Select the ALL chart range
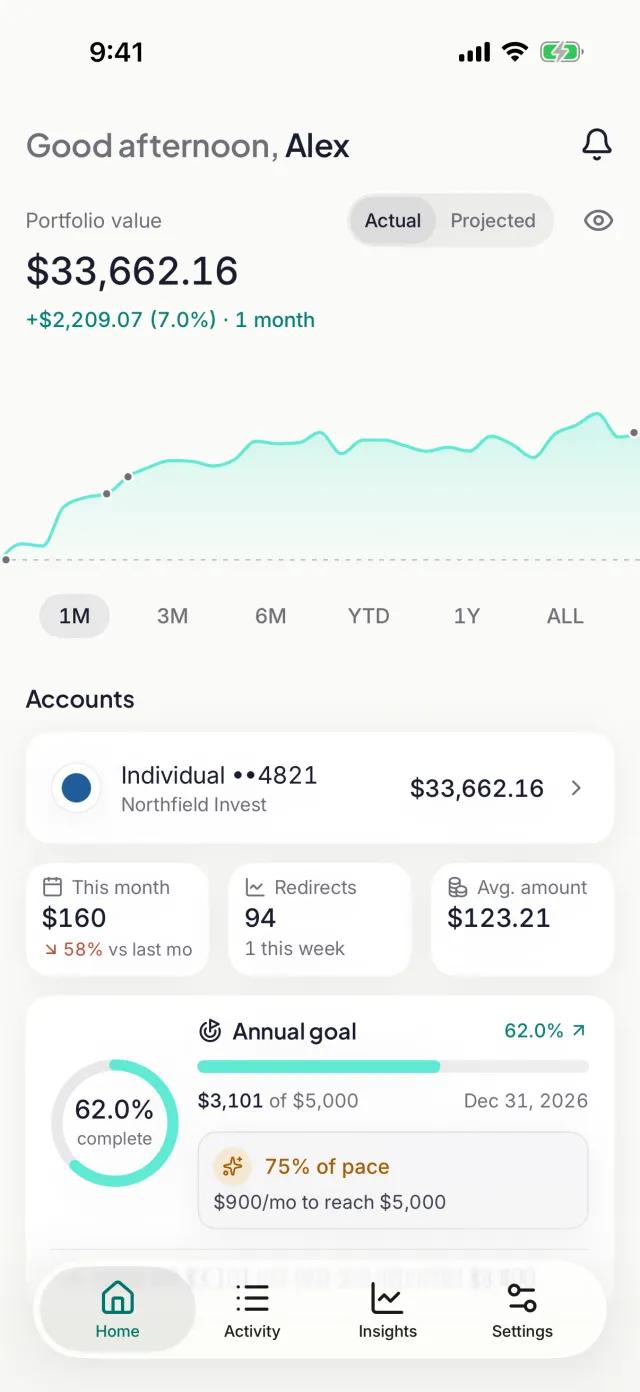Image resolution: width=640 pixels, height=1392 pixels. coord(565,616)
